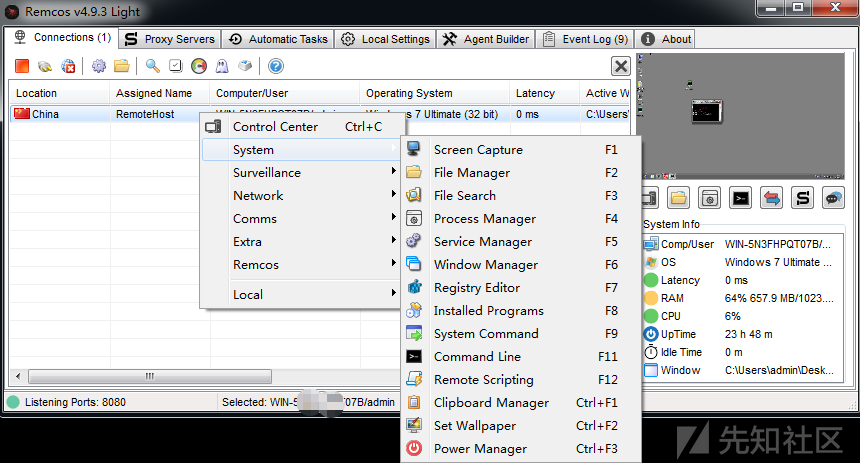Select Process Manager from System submenu
Image resolution: width=860 pixels, height=463 pixels.
484,219
